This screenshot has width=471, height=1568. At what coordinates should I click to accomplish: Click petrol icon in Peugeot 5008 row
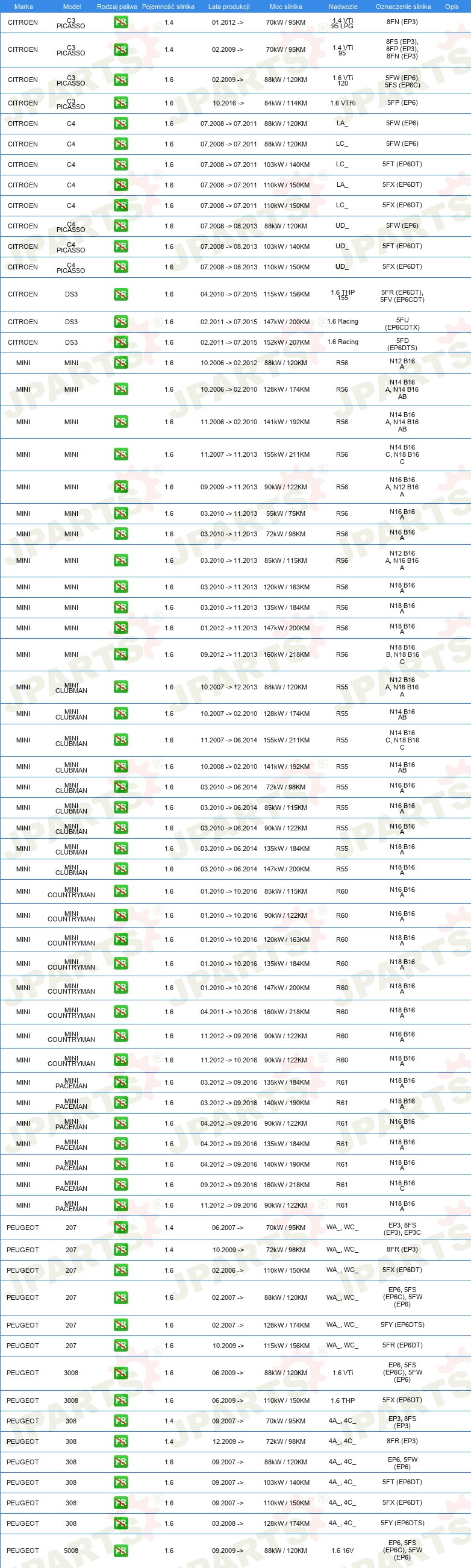coord(120,1551)
